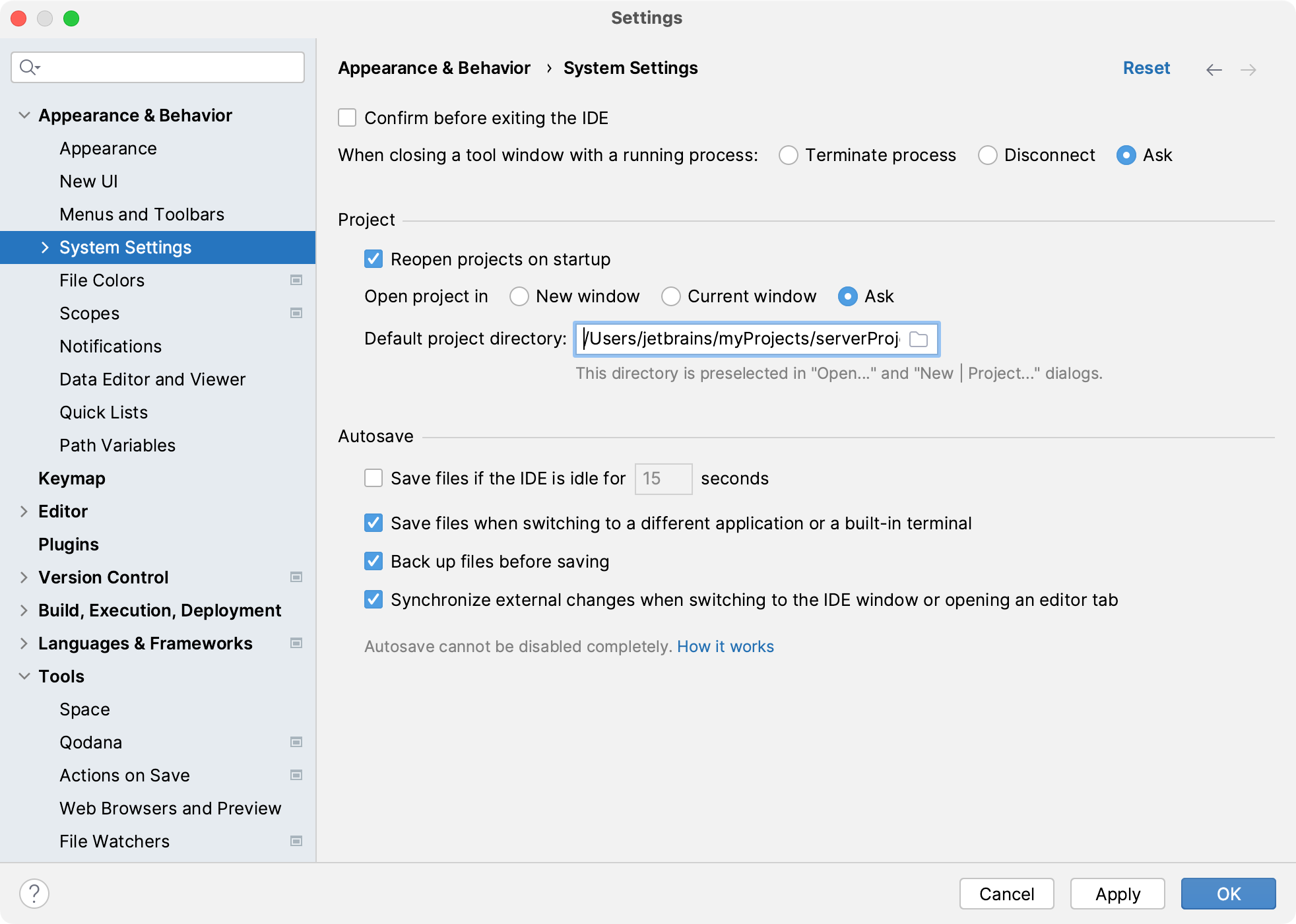The width and height of the screenshot is (1296, 924).
Task: Expand the Version Control section
Action: (21, 577)
